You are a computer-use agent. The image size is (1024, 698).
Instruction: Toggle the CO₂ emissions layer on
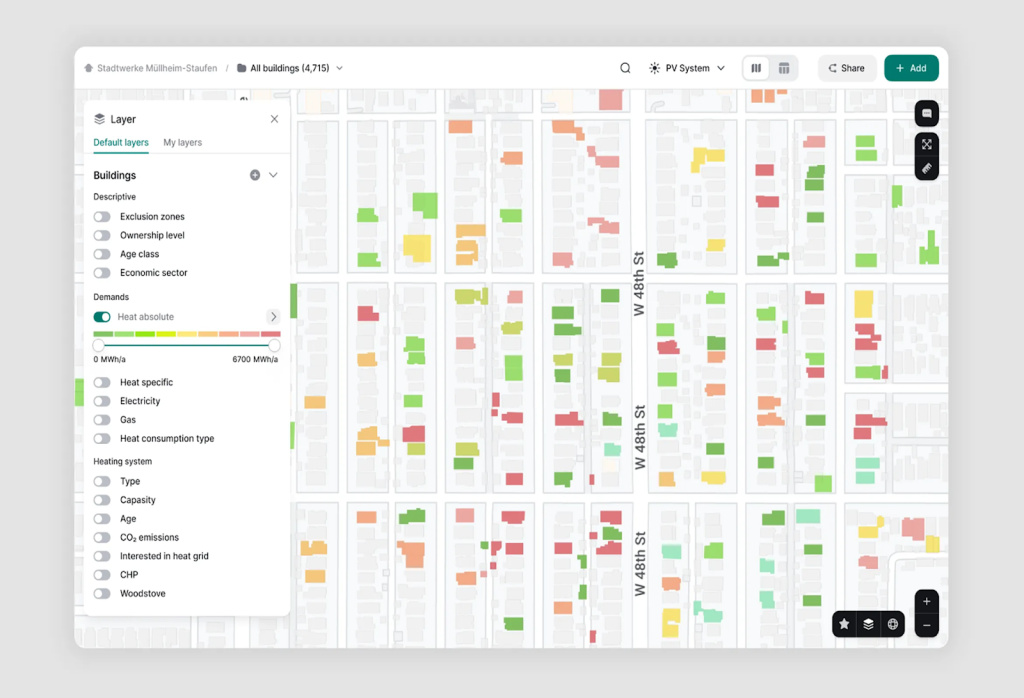tap(102, 538)
